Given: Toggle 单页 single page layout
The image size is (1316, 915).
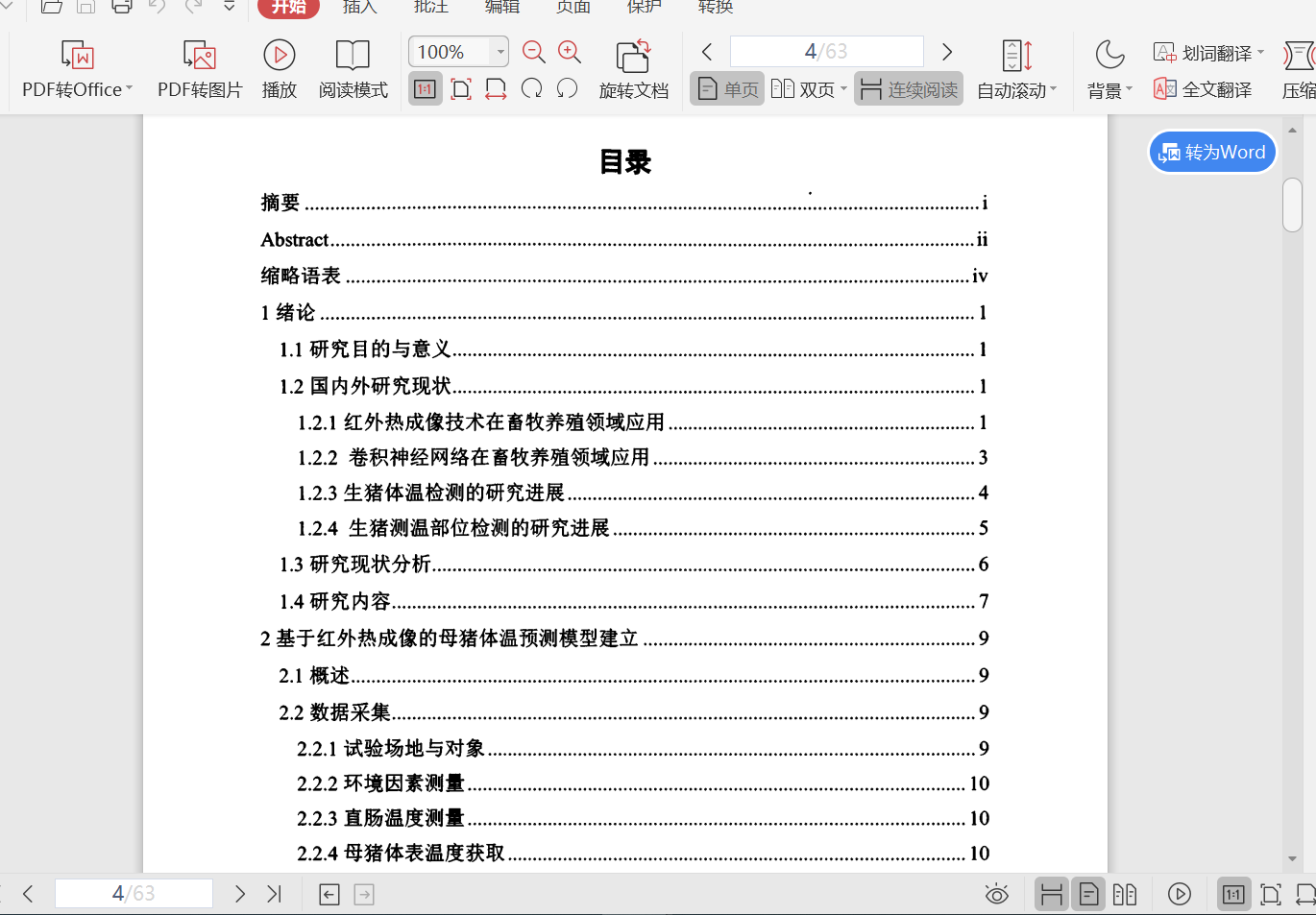Looking at the screenshot, I should pos(727,89).
